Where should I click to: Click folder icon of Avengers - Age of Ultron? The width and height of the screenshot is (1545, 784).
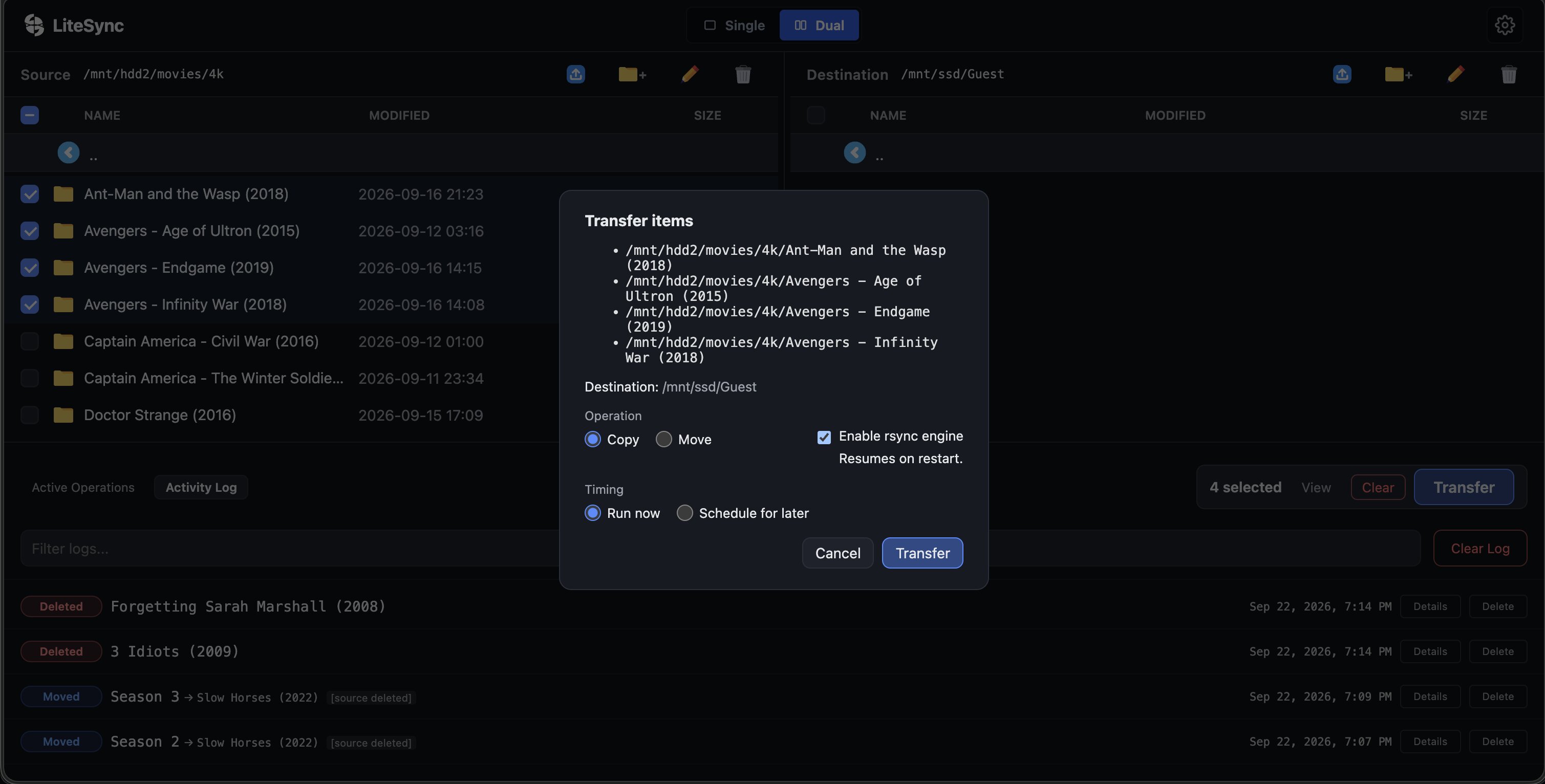(63, 231)
